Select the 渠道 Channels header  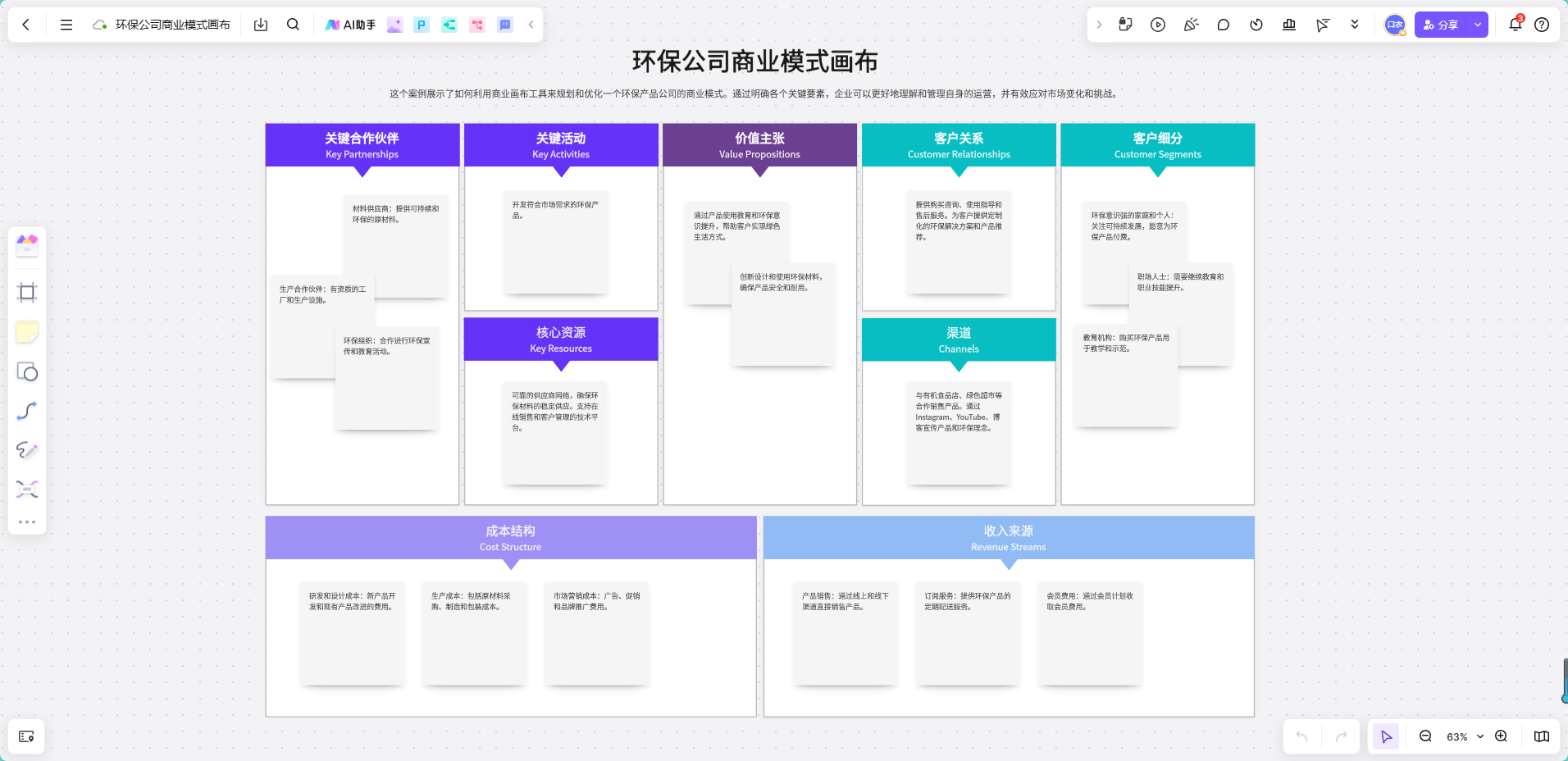pyautogui.click(x=959, y=339)
